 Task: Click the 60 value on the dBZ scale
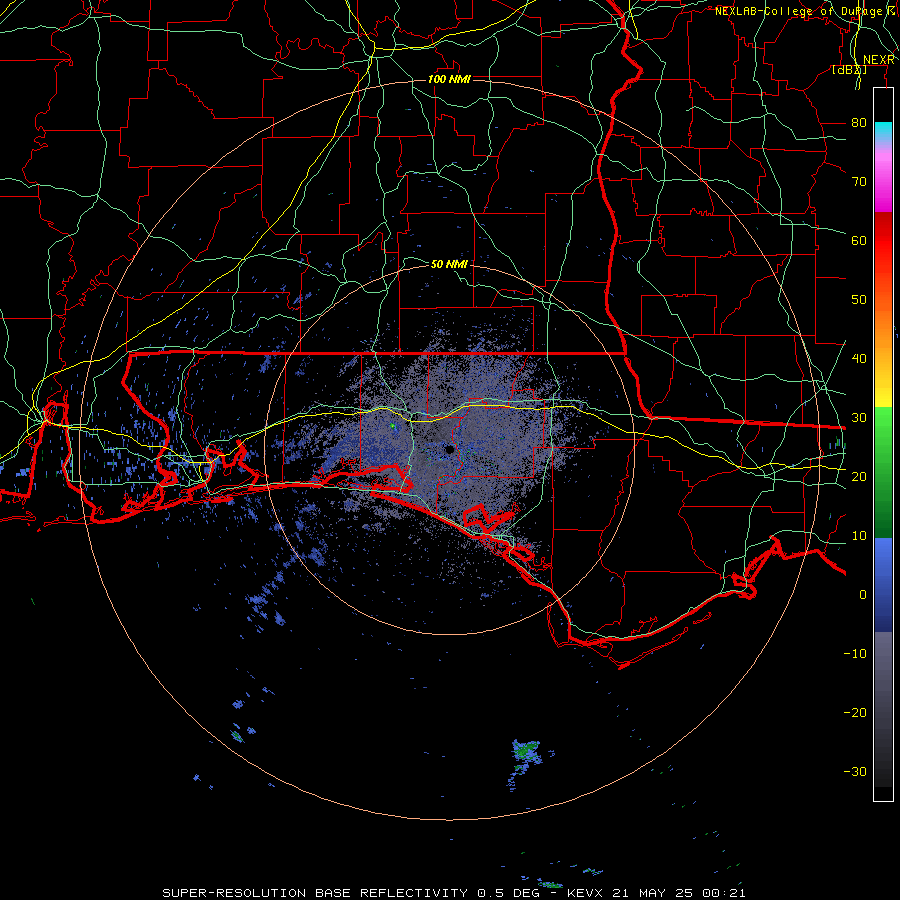[859, 240]
